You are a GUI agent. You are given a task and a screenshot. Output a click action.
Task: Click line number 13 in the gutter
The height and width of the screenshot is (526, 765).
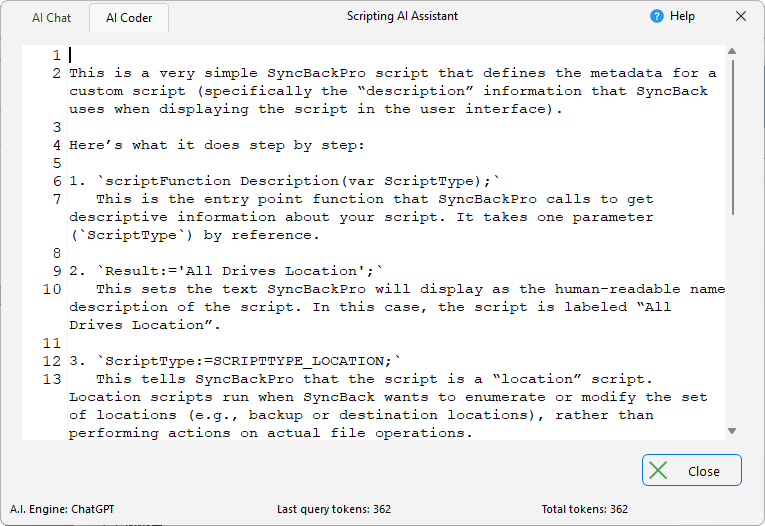[53, 379]
